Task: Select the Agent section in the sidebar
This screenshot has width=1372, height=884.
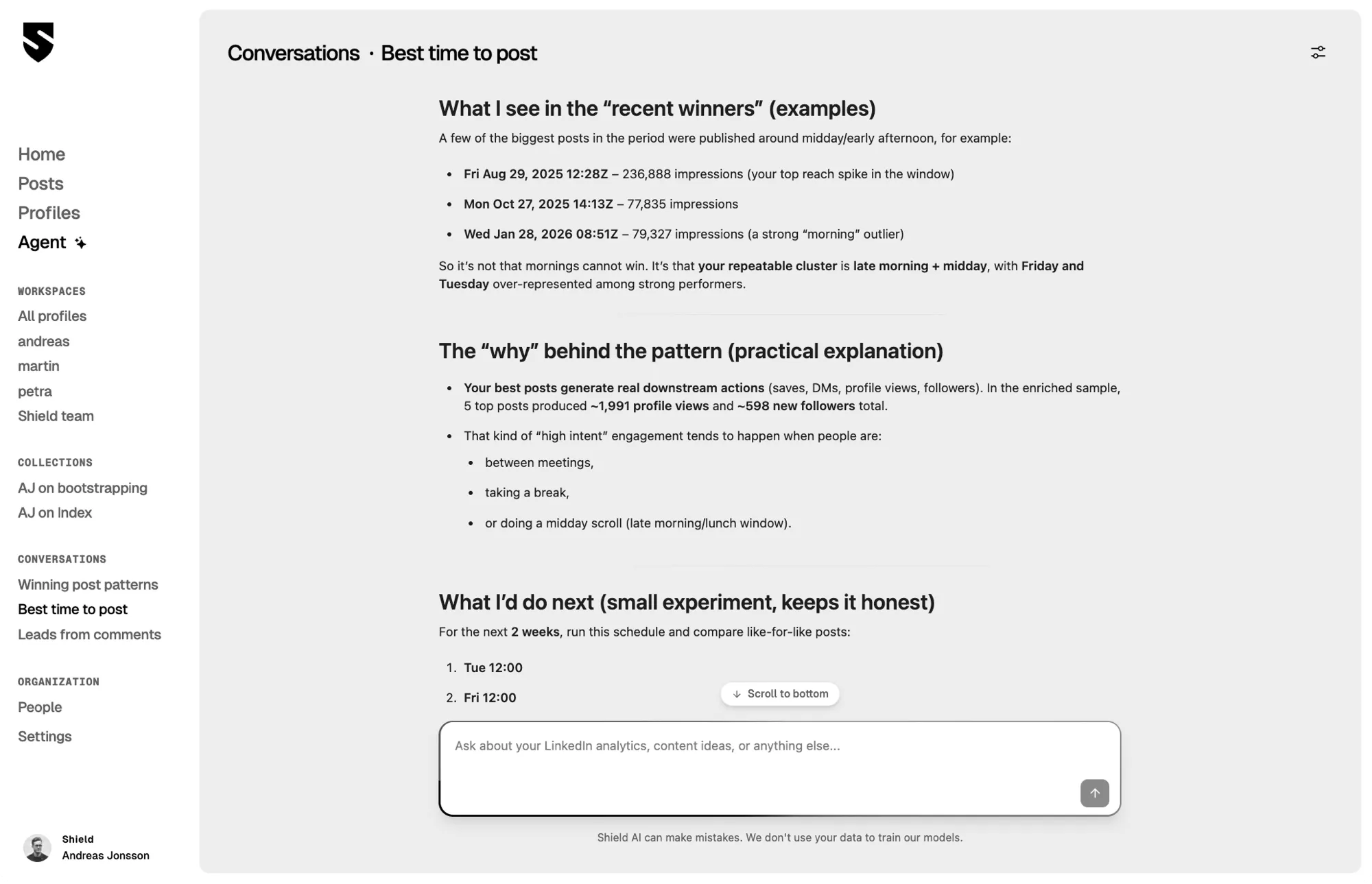Action: [x=42, y=242]
